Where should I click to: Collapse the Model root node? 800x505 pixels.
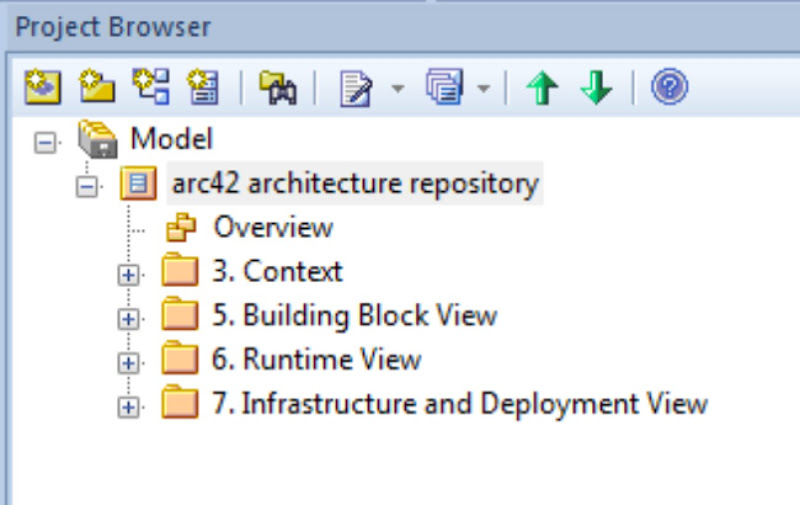[x=43, y=143]
